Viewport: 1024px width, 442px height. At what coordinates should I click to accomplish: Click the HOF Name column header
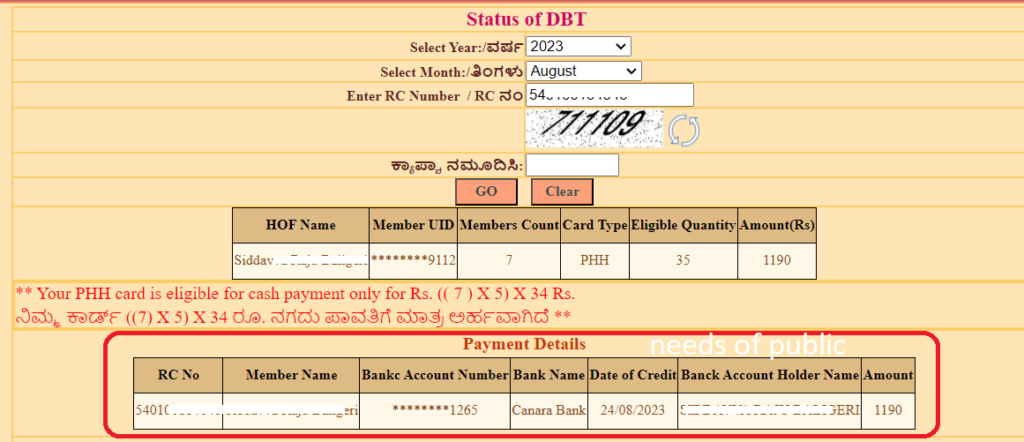(300, 225)
